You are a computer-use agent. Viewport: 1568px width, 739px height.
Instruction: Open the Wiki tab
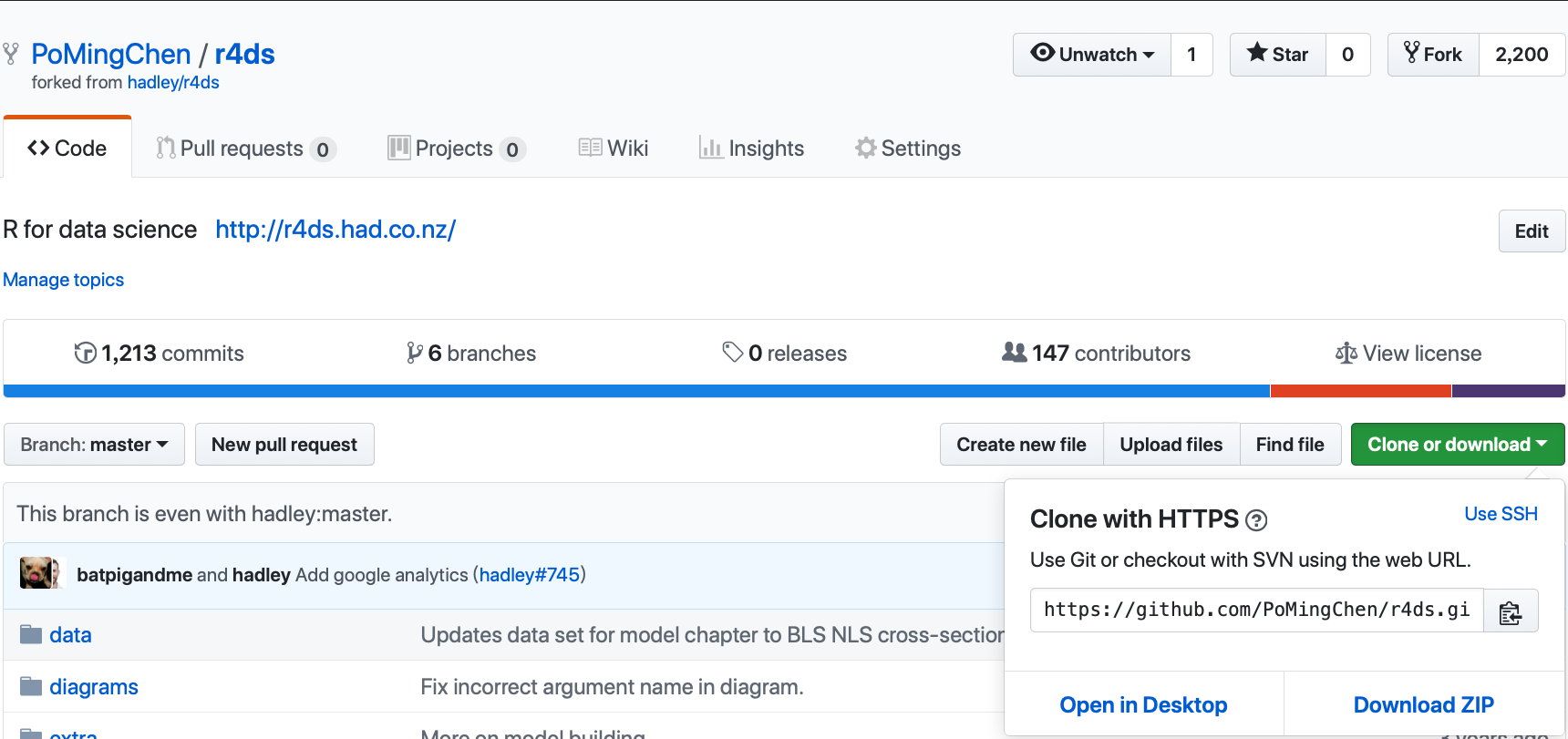point(614,149)
